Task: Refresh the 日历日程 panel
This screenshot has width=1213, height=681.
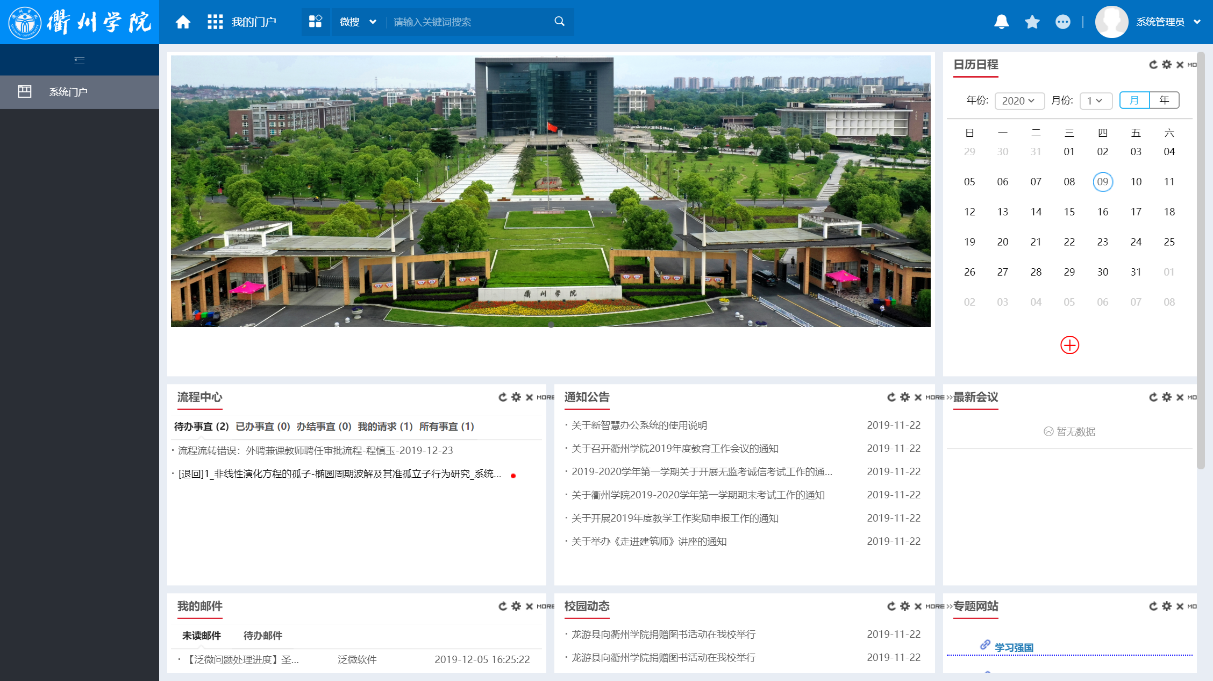Action: [1153, 65]
